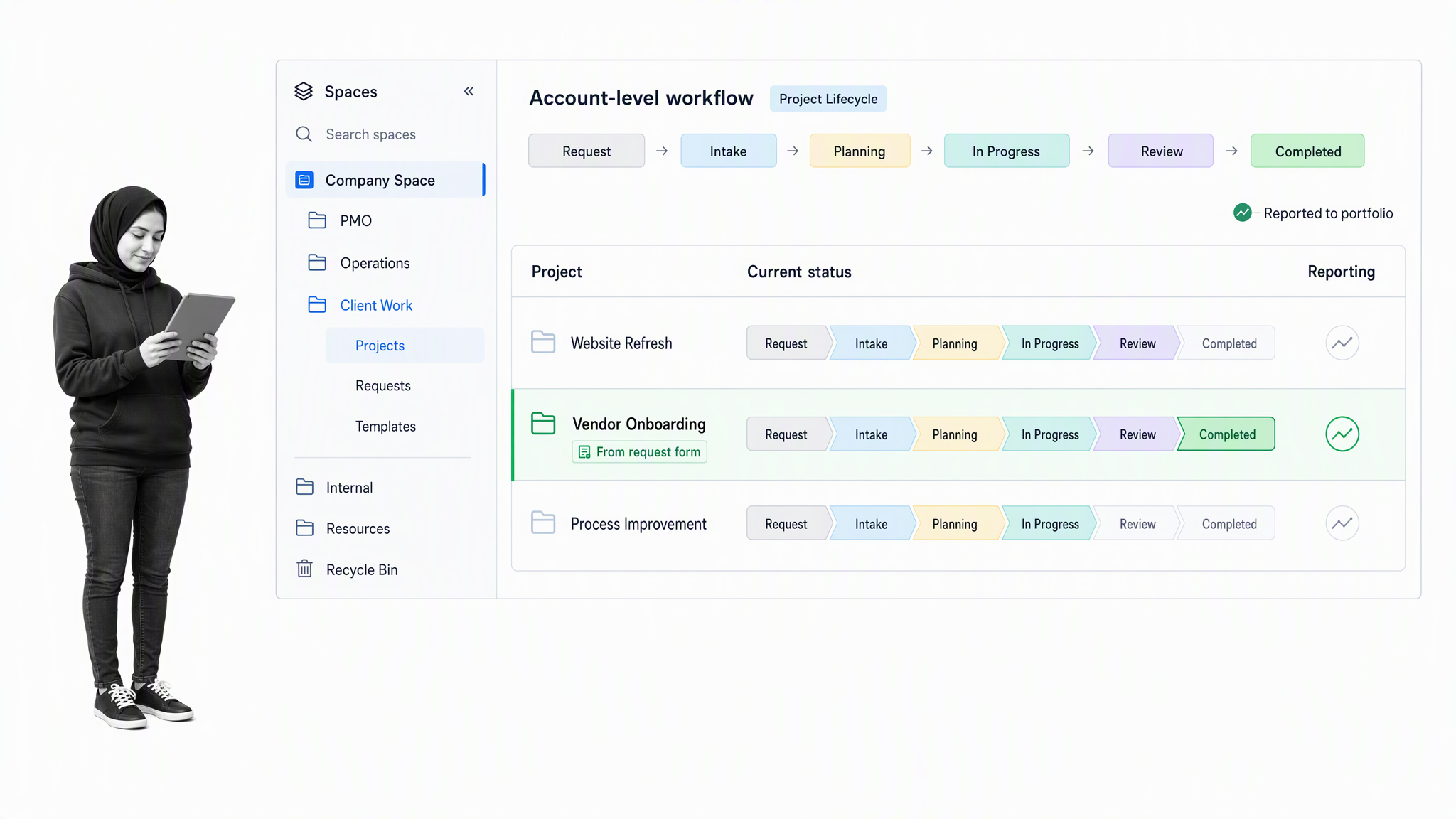Click the Project Lifecycle tag

click(828, 99)
